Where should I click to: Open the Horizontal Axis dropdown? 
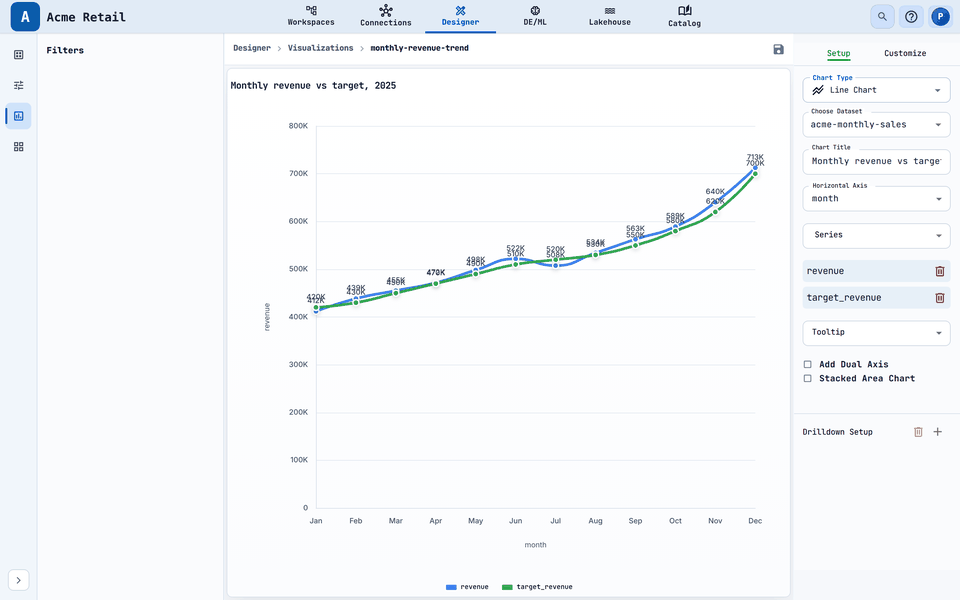click(876, 198)
